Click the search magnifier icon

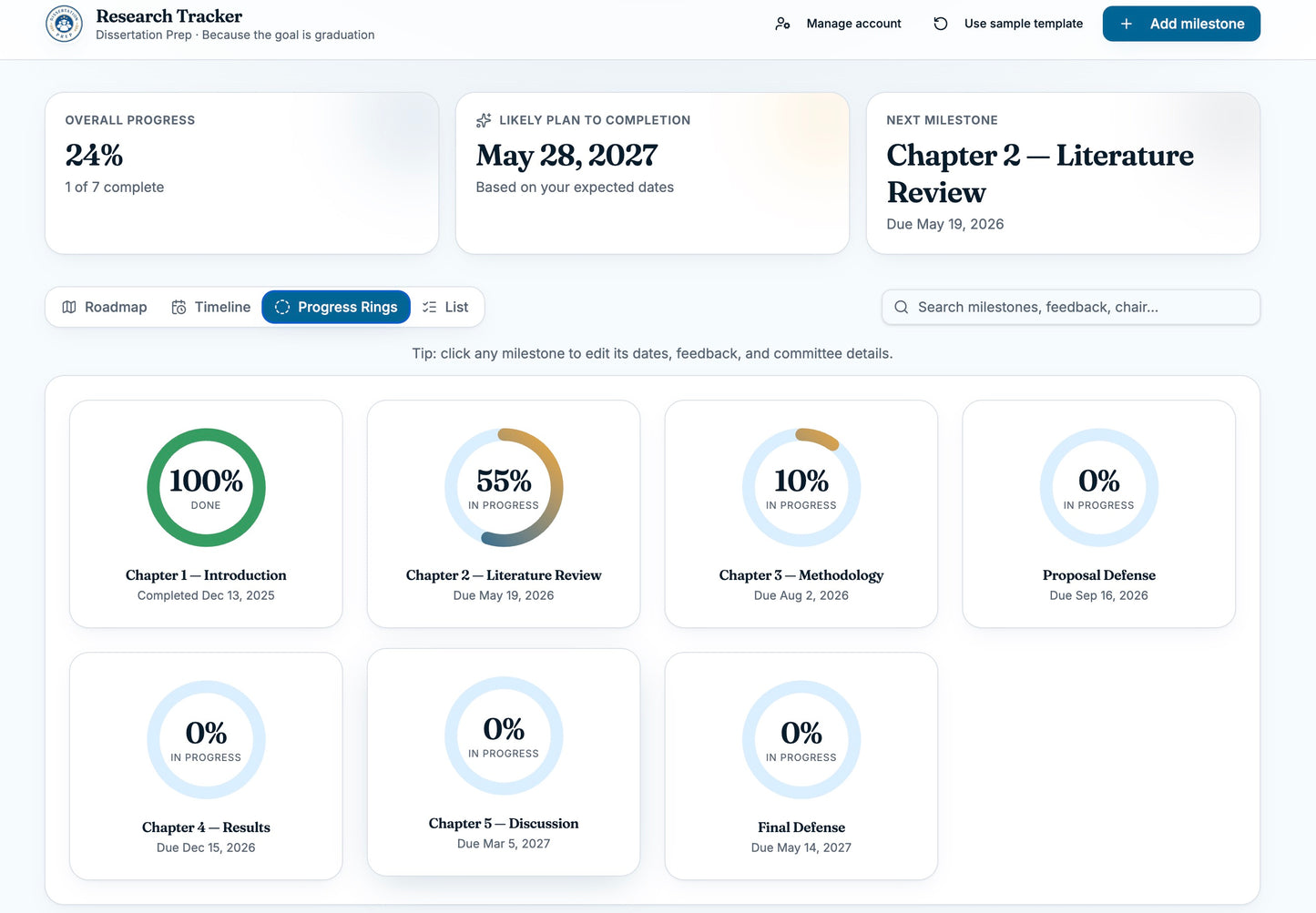[902, 308]
